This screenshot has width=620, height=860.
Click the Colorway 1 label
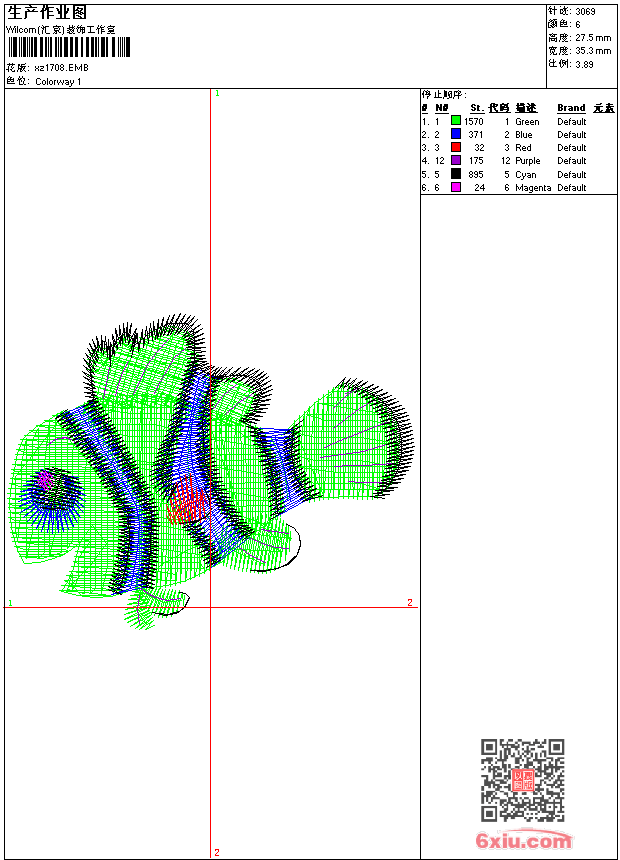58,82
